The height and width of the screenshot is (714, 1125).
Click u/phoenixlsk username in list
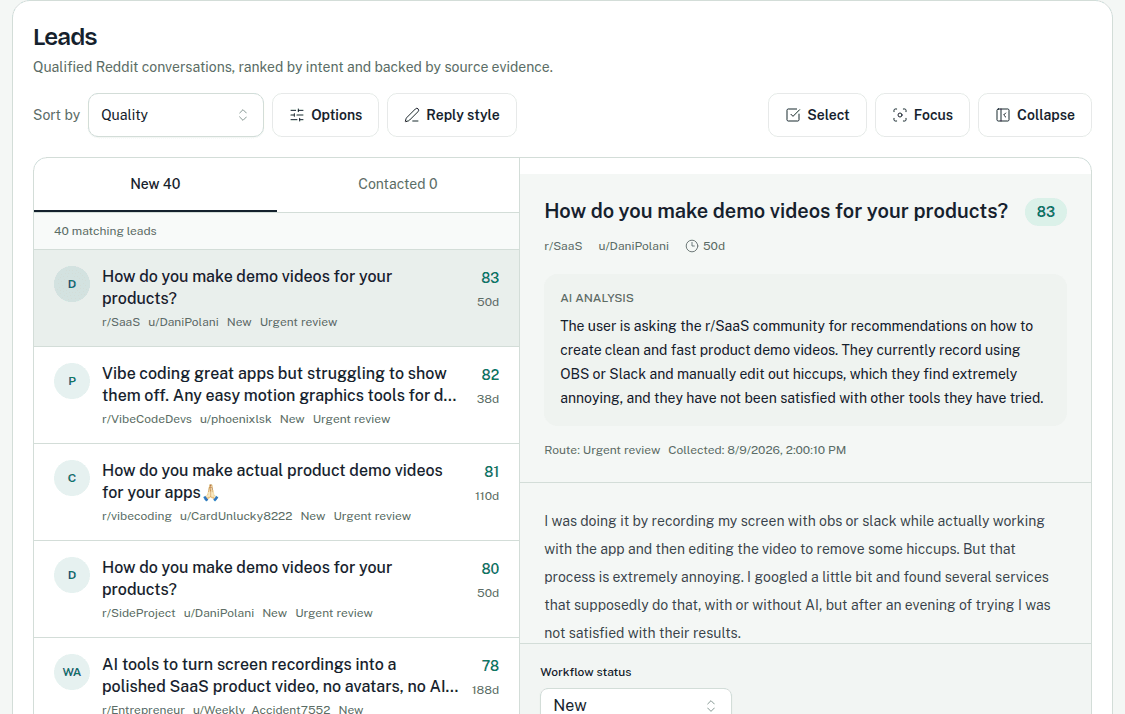click(x=235, y=419)
